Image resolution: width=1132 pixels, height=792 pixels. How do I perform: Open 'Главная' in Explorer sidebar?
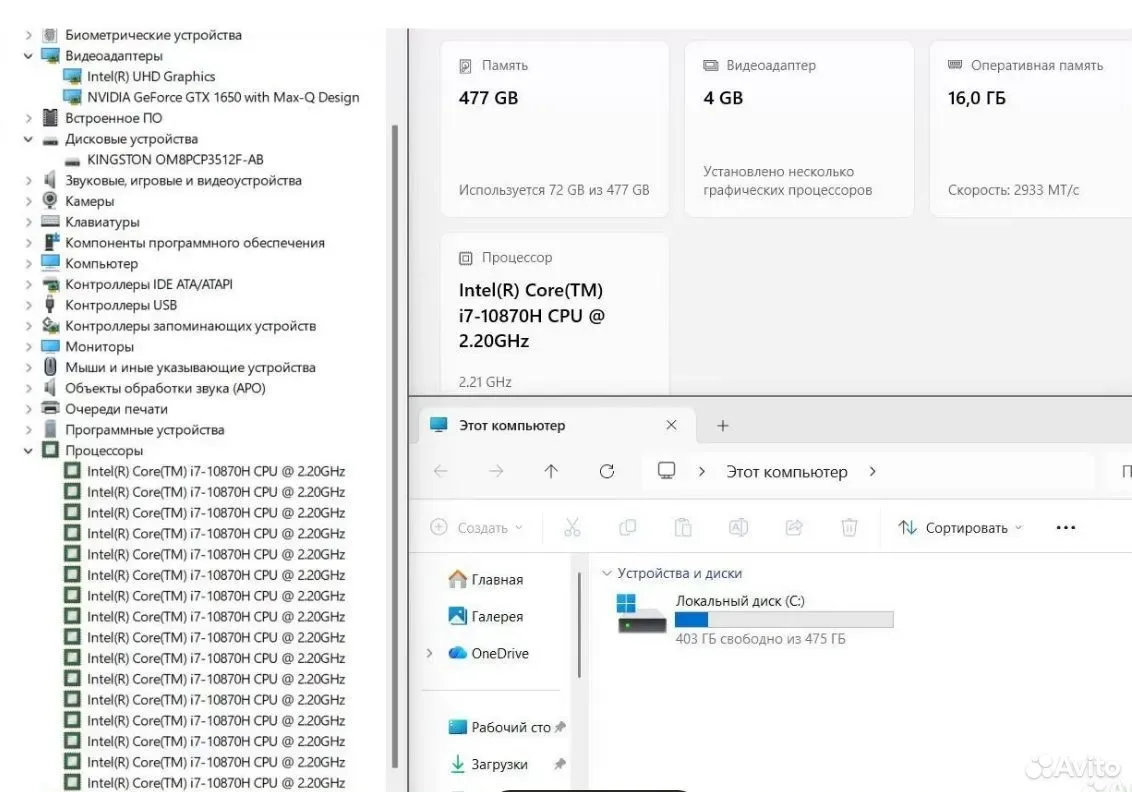(x=485, y=579)
